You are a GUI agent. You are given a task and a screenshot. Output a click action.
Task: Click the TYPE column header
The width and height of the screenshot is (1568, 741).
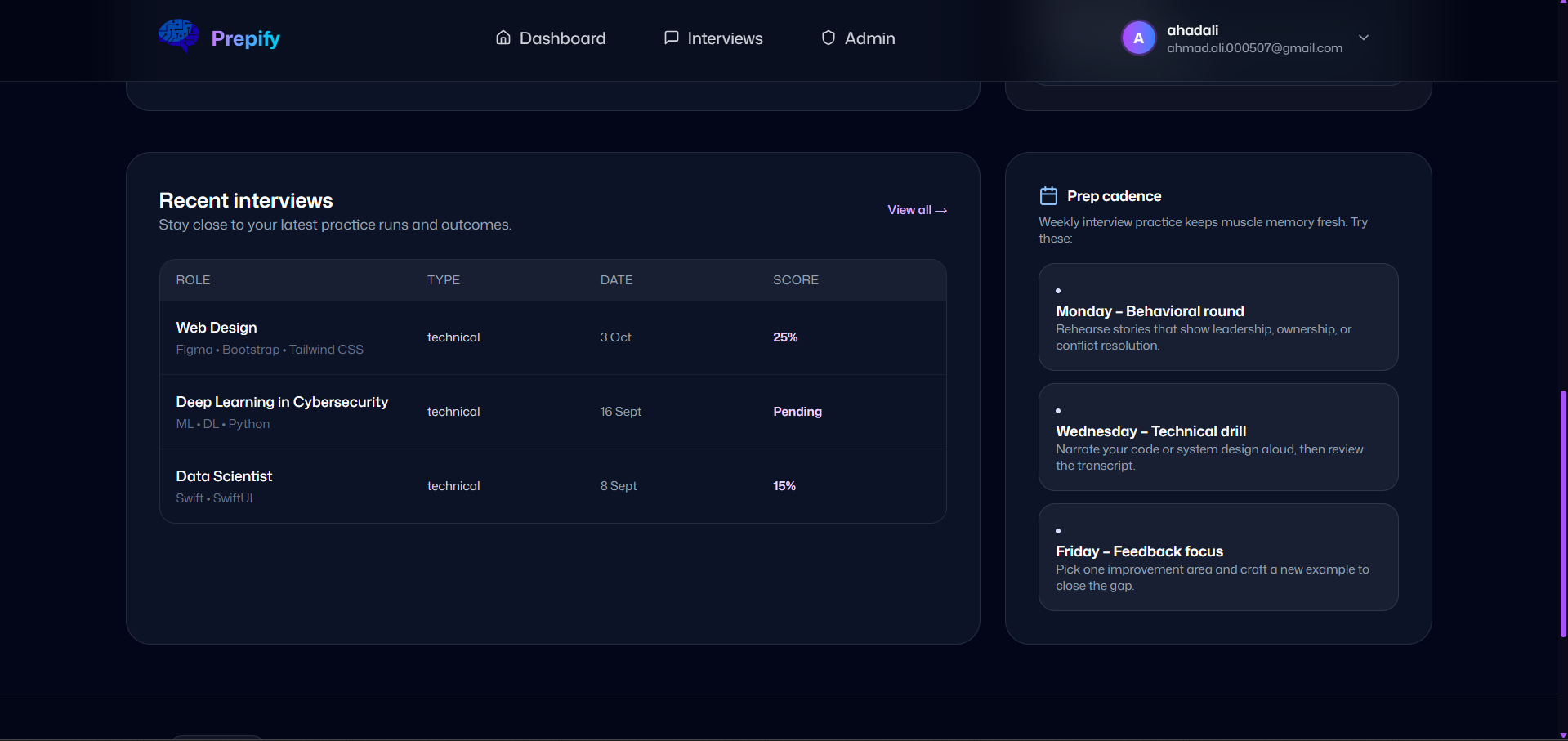pos(444,280)
